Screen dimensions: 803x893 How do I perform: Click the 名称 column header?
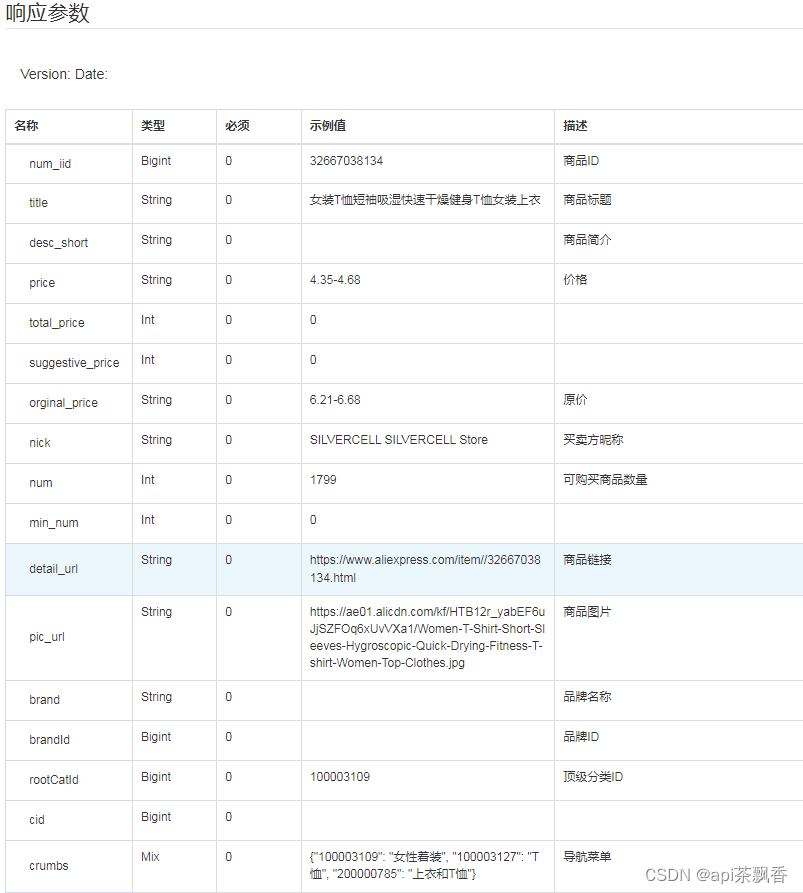pyautogui.click(x=25, y=126)
